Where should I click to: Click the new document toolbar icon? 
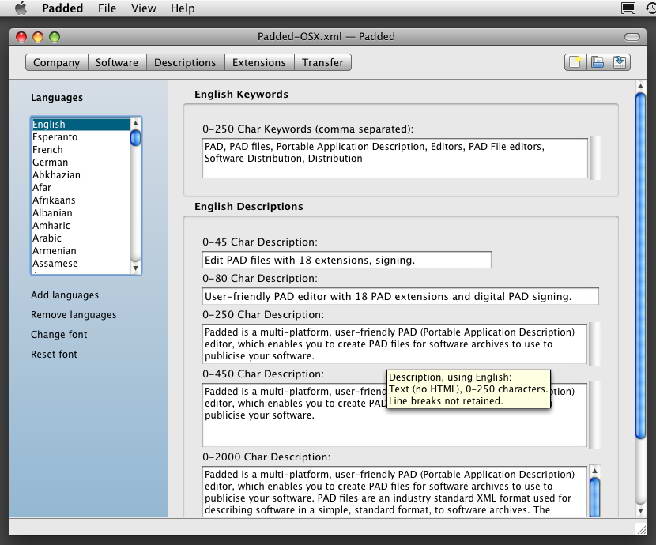(x=575, y=62)
